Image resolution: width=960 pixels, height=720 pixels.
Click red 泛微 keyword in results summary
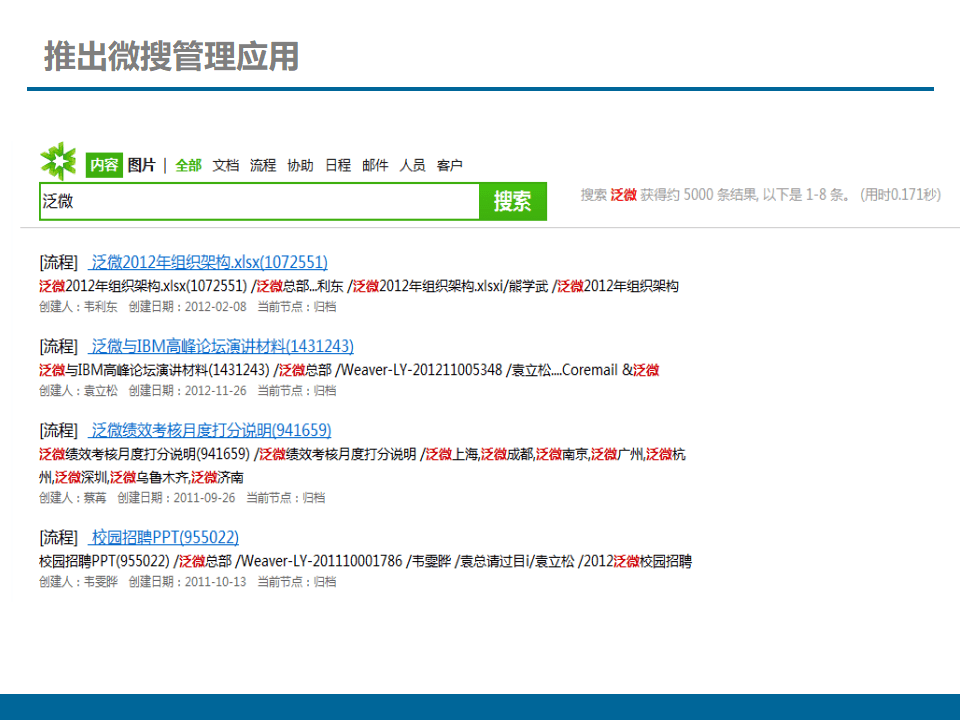[x=623, y=195]
